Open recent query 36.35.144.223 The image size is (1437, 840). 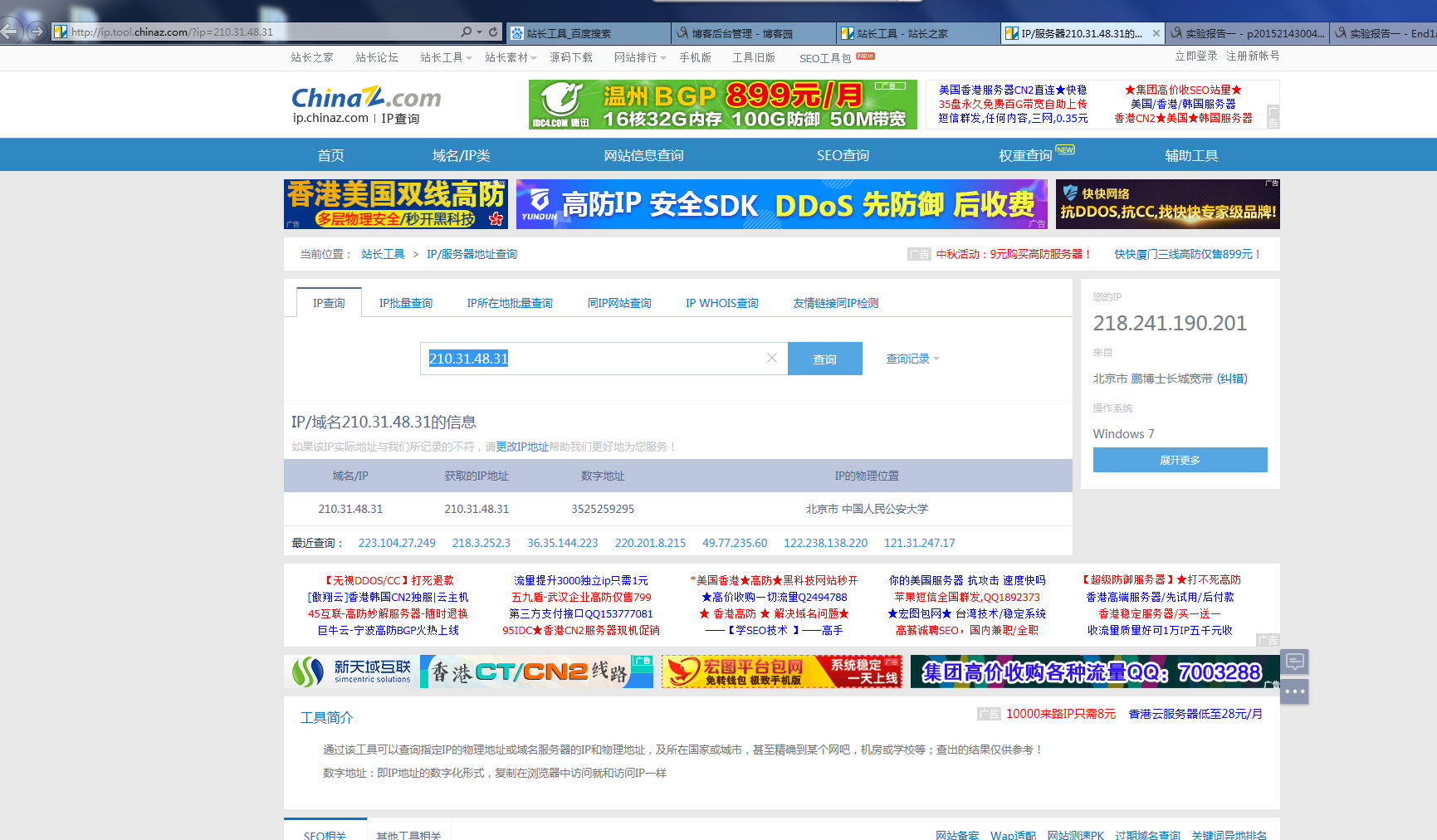[x=563, y=543]
